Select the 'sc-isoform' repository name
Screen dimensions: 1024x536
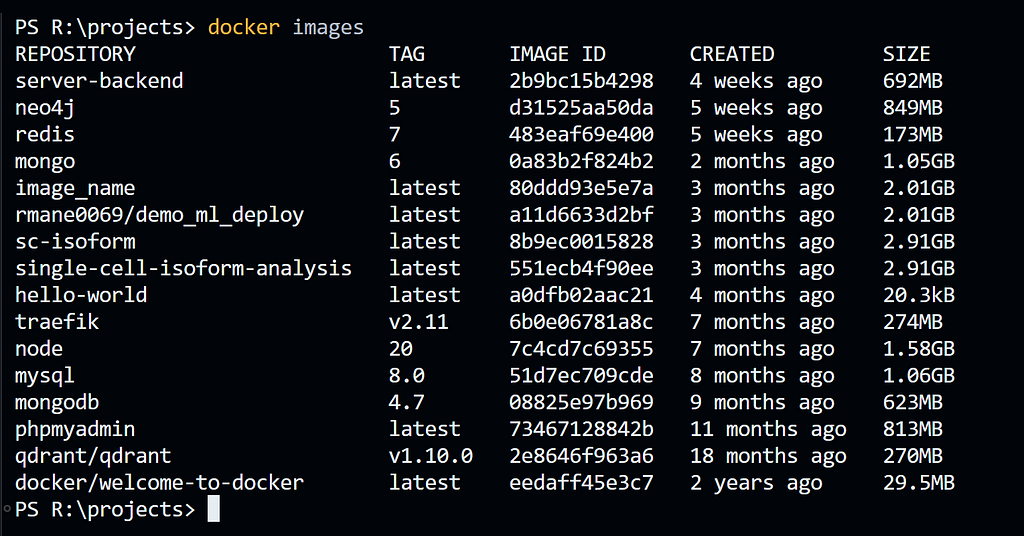[75, 242]
